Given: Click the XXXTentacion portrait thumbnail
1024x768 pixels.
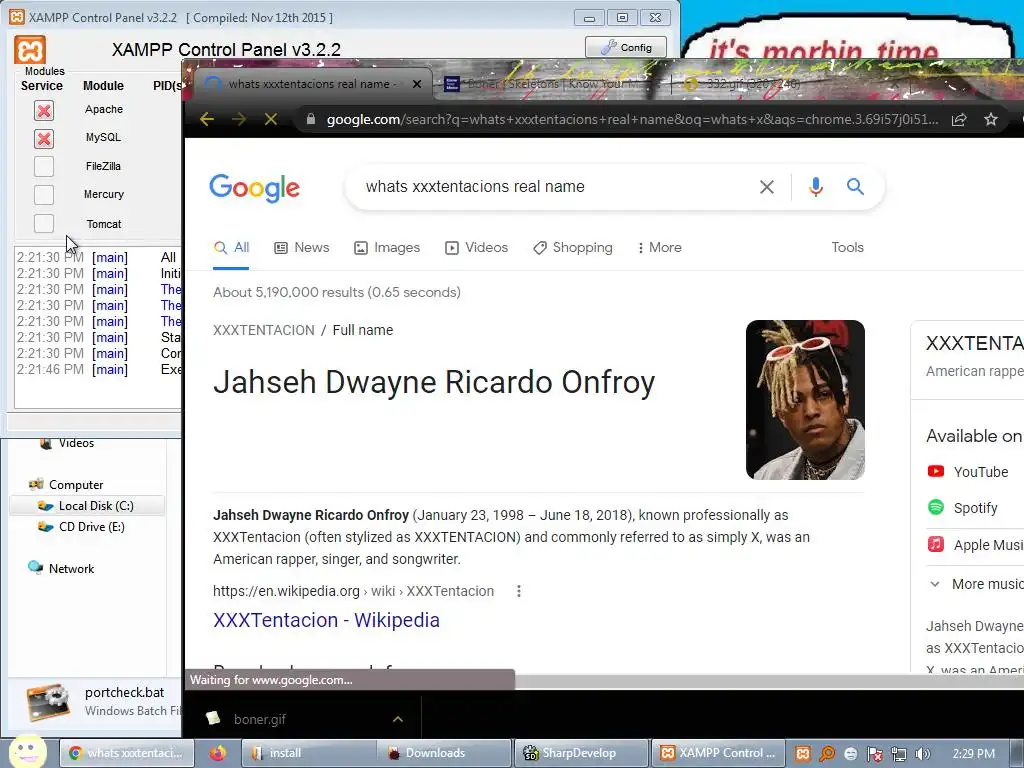Looking at the screenshot, I should (805, 400).
